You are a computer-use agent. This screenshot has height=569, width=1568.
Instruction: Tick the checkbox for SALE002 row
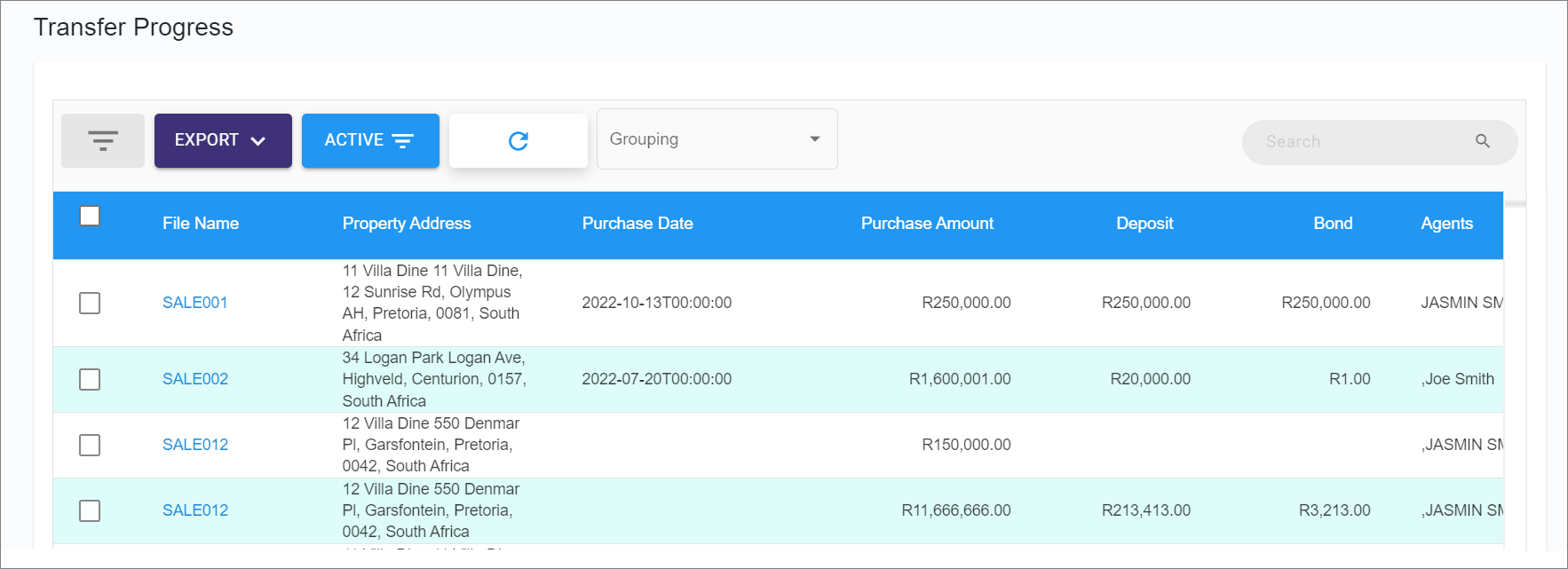[90, 379]
